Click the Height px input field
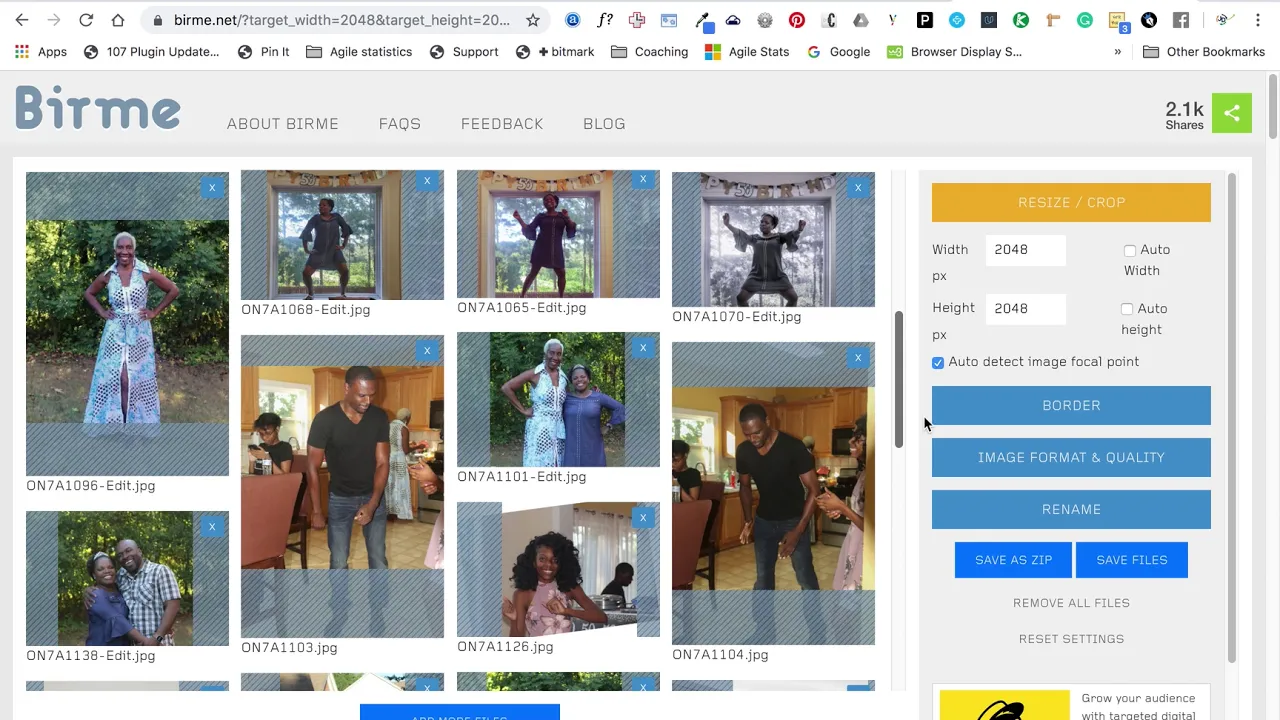 (1026, 309)
